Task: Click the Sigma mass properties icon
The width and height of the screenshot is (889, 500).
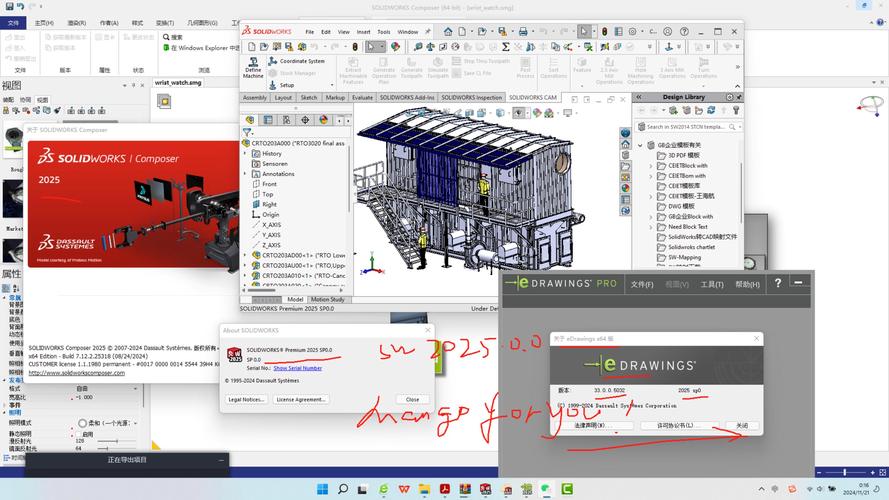Action: click(506, 46)
